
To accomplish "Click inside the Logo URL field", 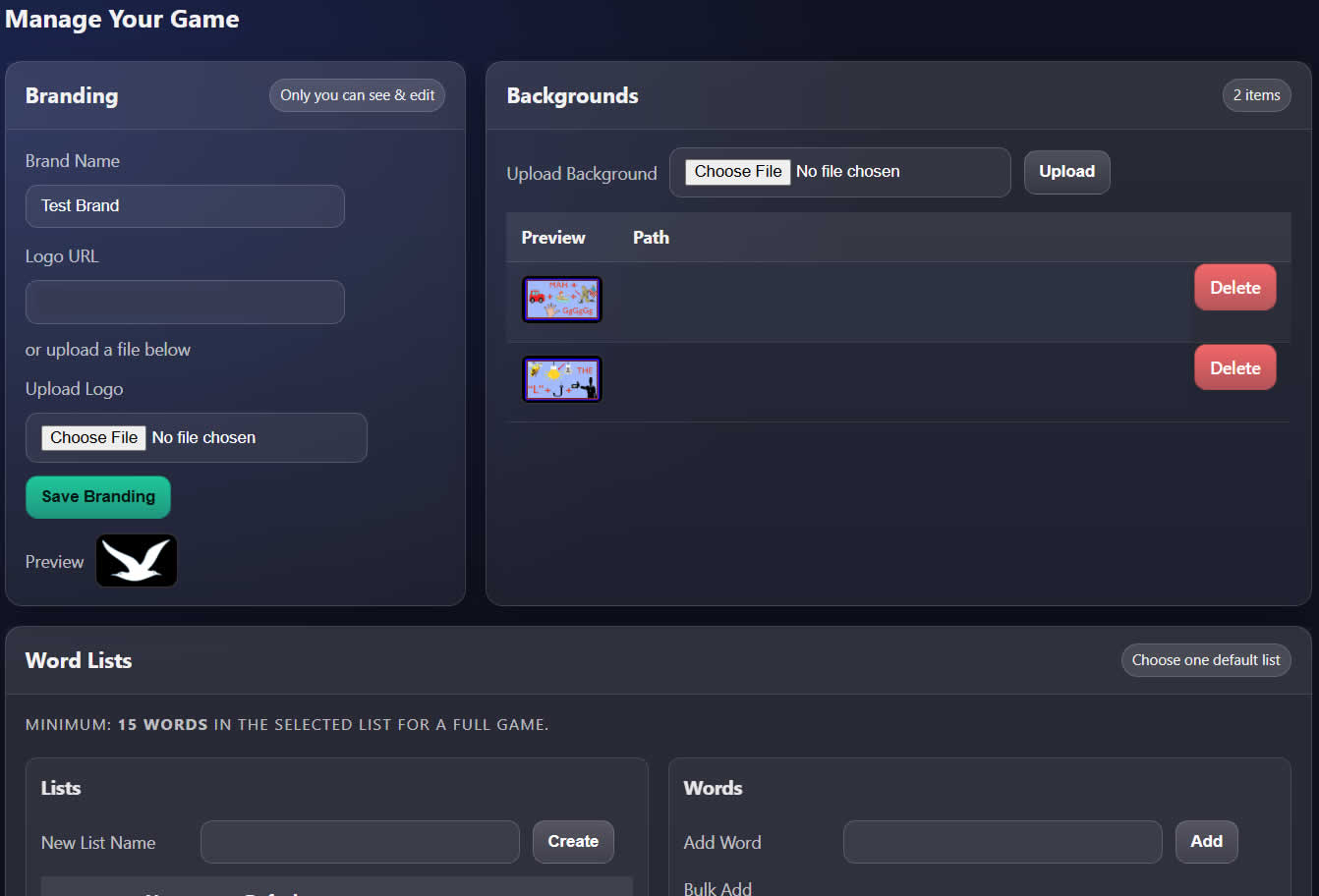I will [185, 302].
